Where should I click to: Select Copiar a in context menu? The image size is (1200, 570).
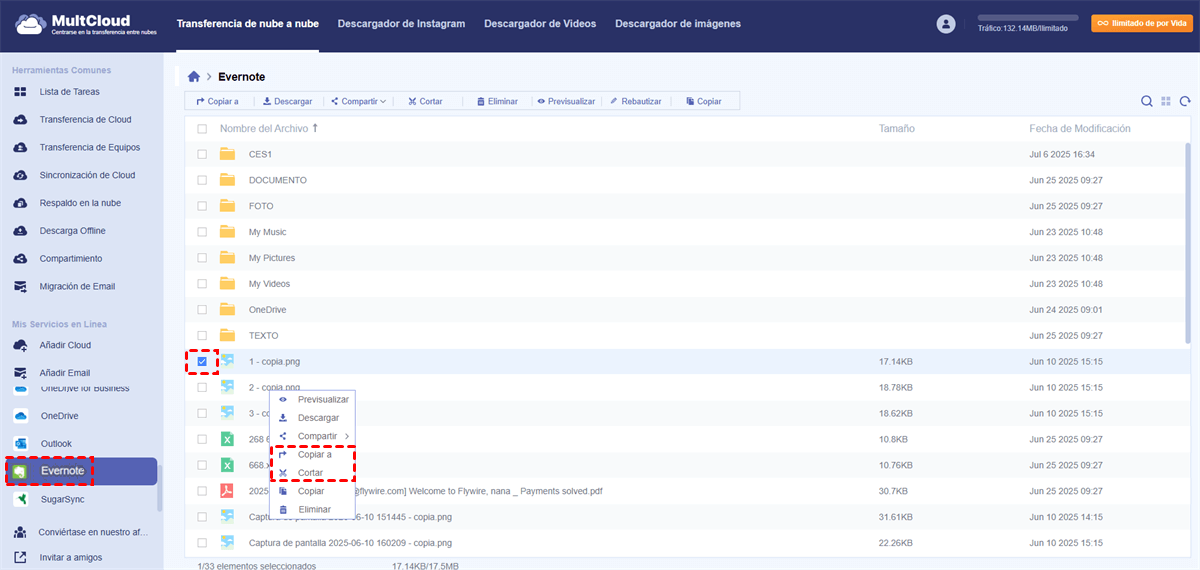[314, 455]
